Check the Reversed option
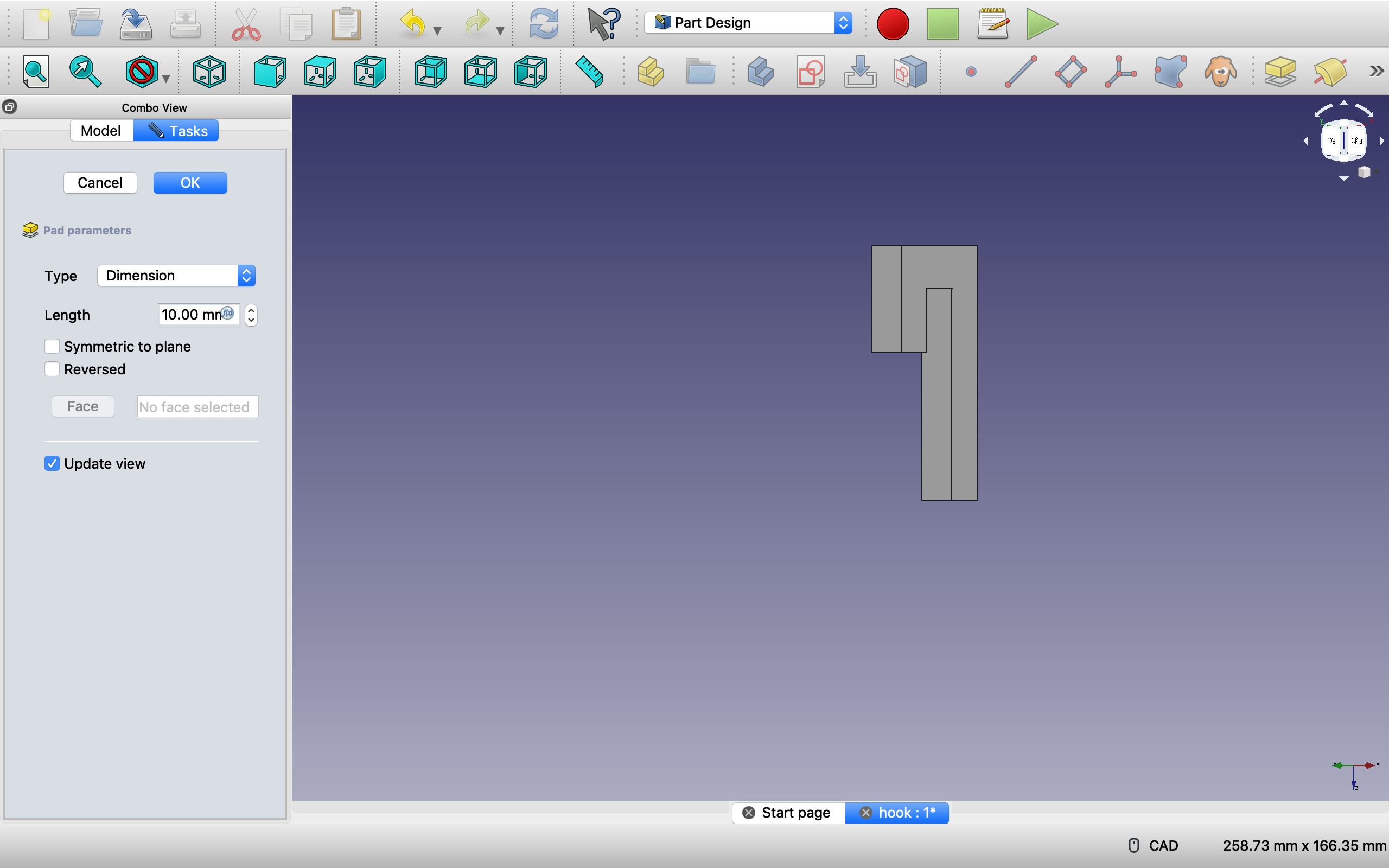 52,369
